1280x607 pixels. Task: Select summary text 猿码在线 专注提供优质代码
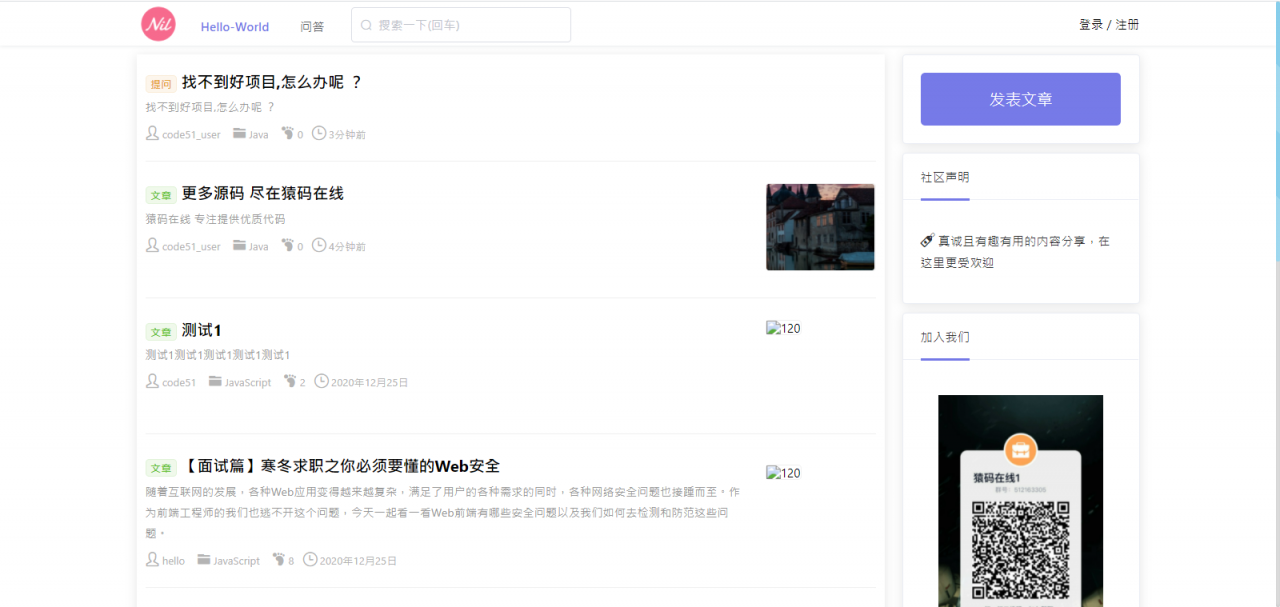[x=215, y=219]
